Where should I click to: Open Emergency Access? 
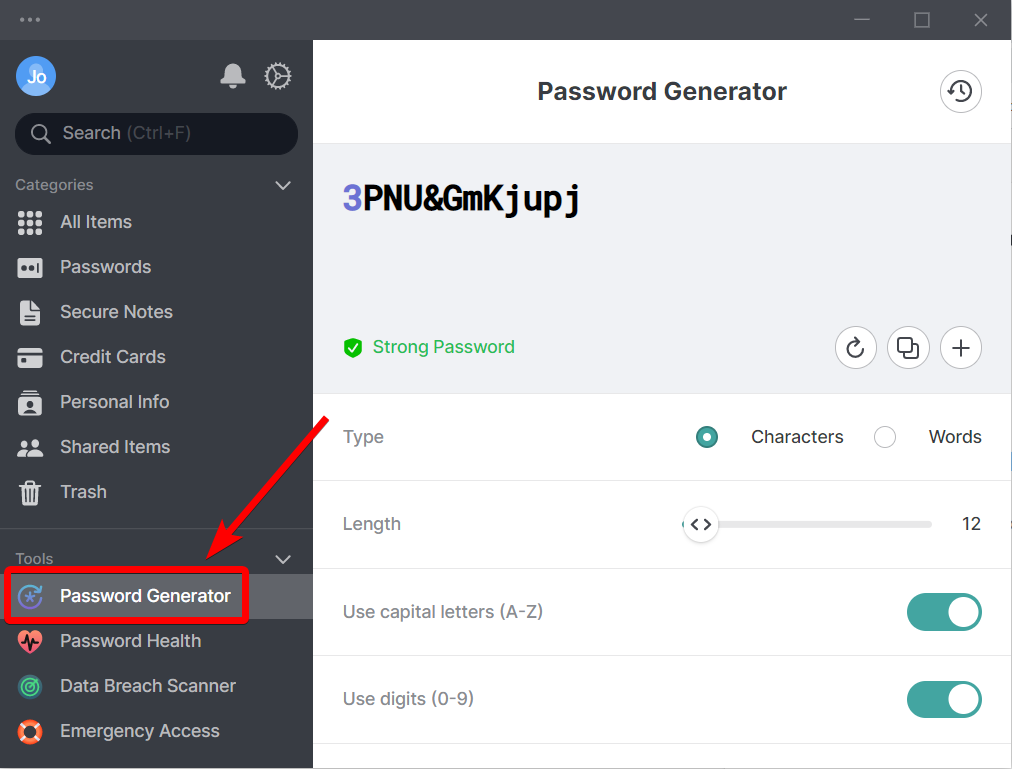[139, 731]
